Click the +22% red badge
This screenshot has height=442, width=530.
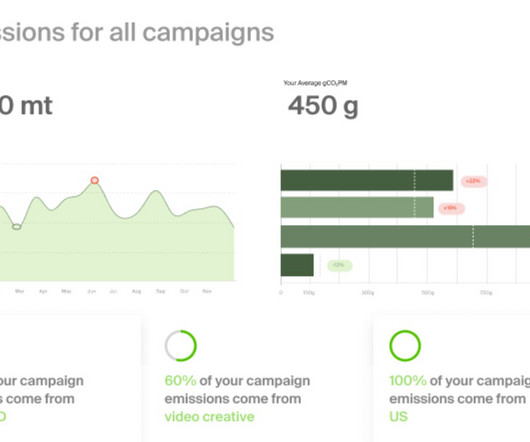pyautogui.click(x=474, y=181)
